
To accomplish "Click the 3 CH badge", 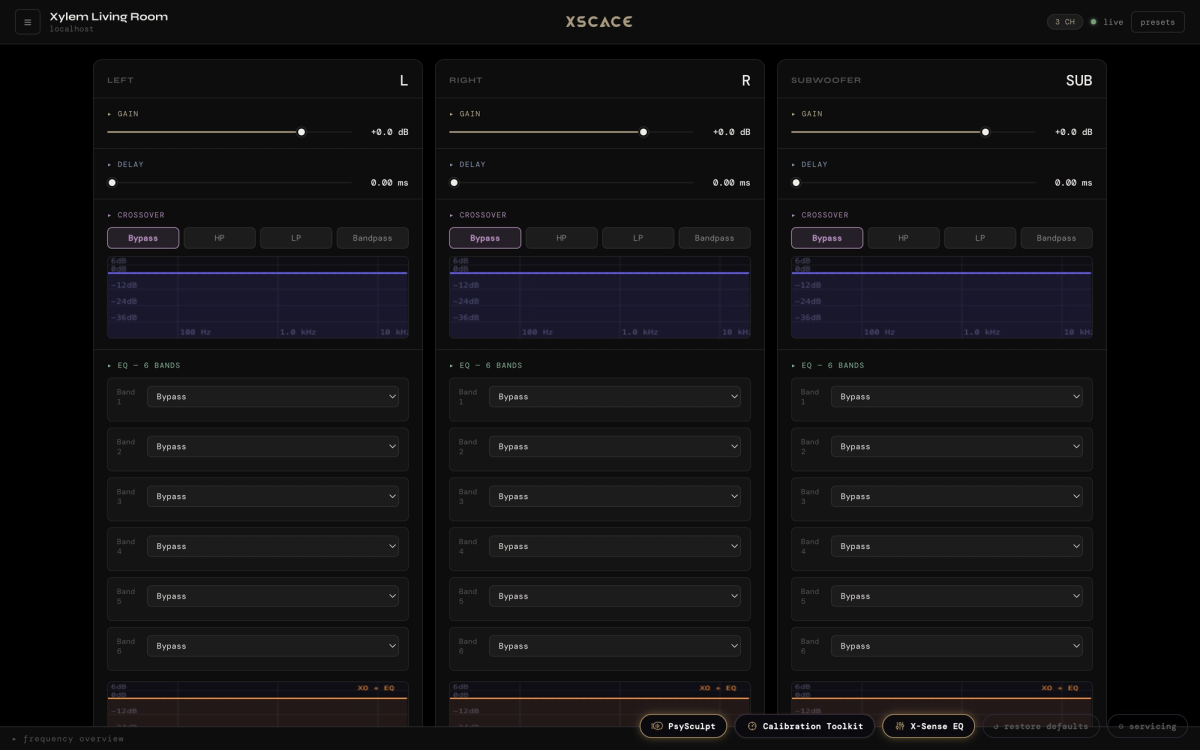I will (1065, 22).
